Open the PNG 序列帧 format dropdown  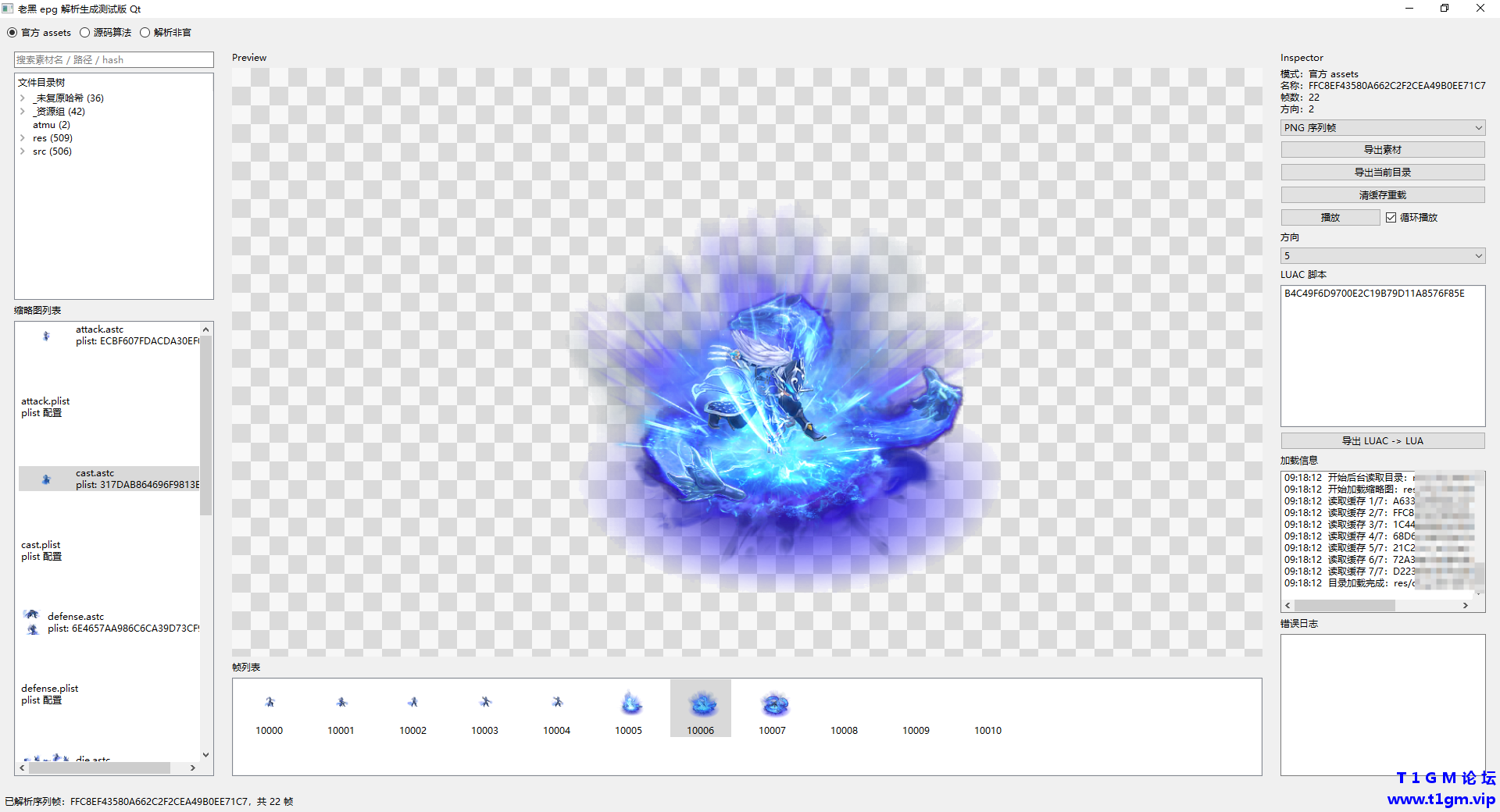[x=1383, y=128]
